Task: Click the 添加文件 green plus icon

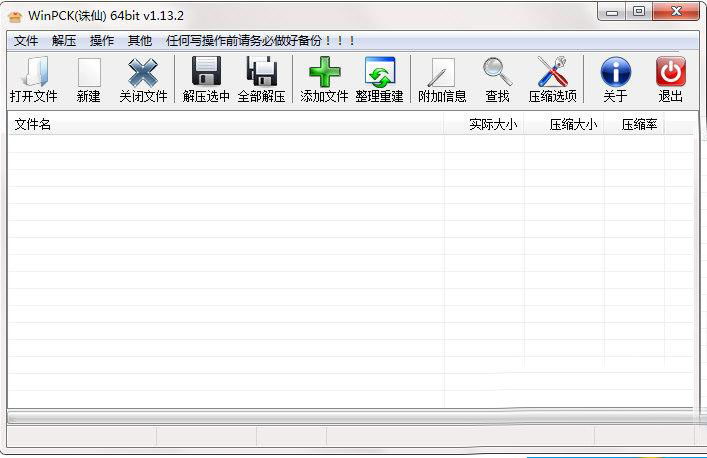Action: (324, 72)
